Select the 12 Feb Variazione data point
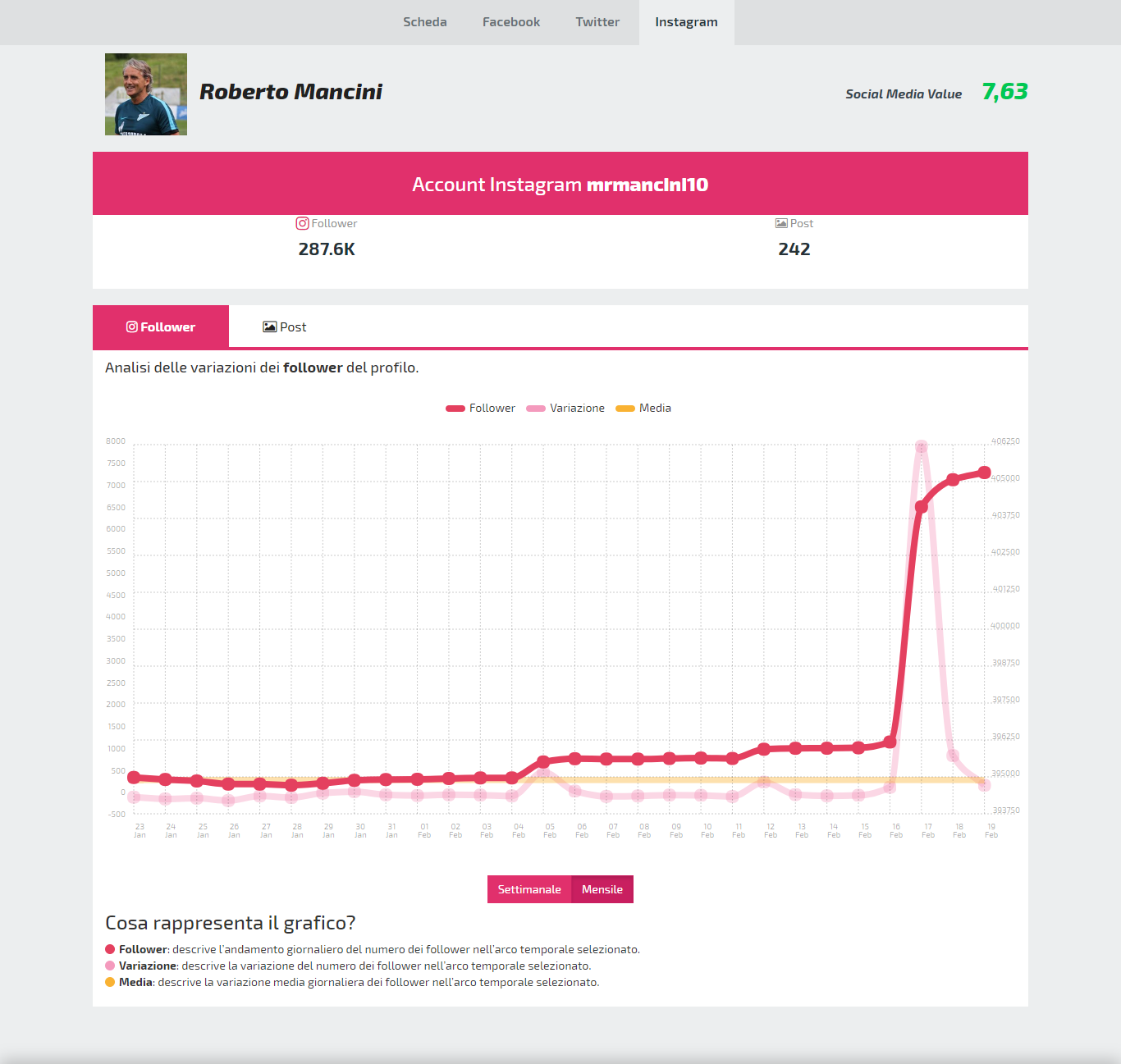1121x1064 pixels. click(764, 782)
